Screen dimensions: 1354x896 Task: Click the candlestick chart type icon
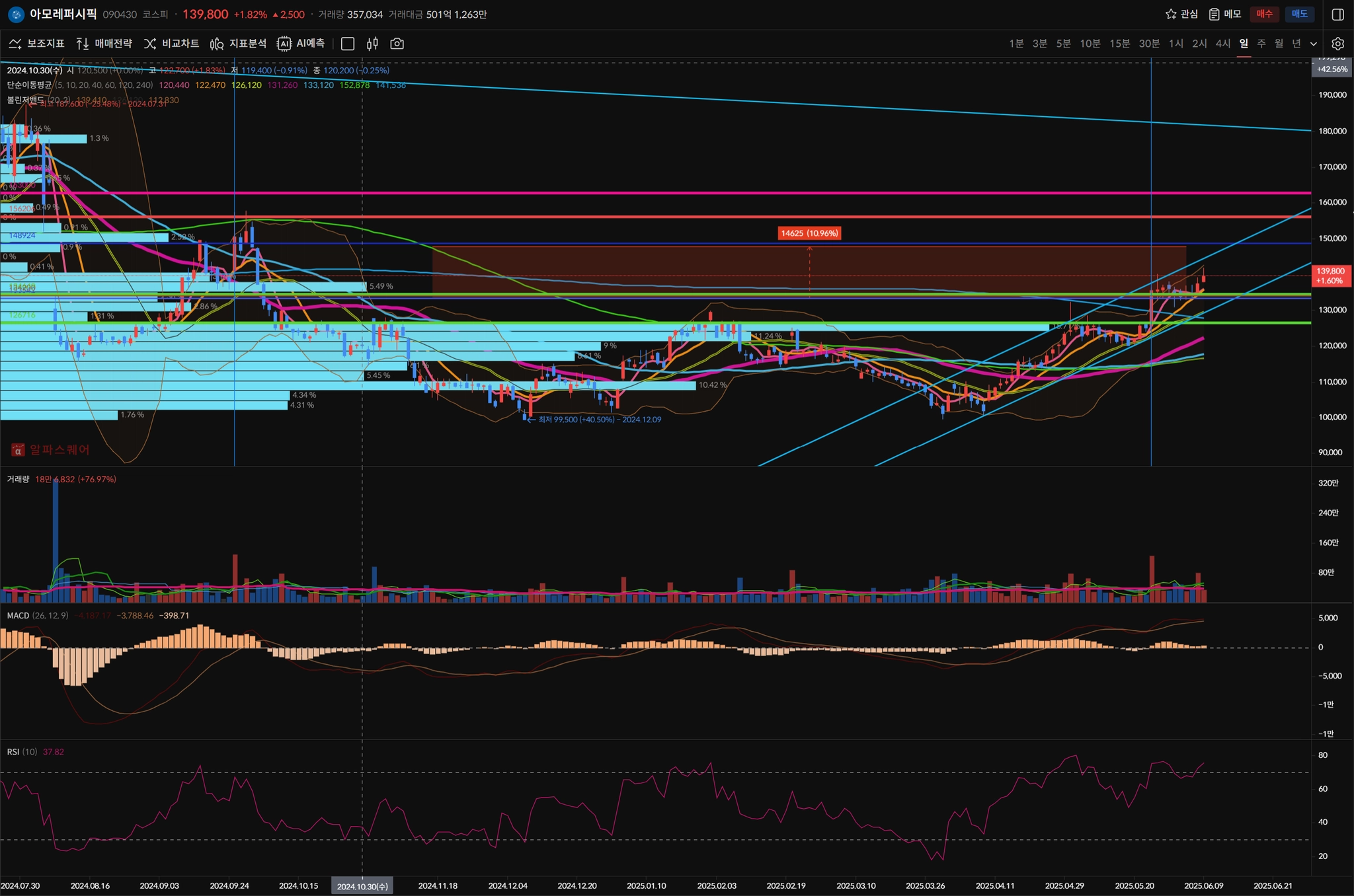click(x=372, y=44)
